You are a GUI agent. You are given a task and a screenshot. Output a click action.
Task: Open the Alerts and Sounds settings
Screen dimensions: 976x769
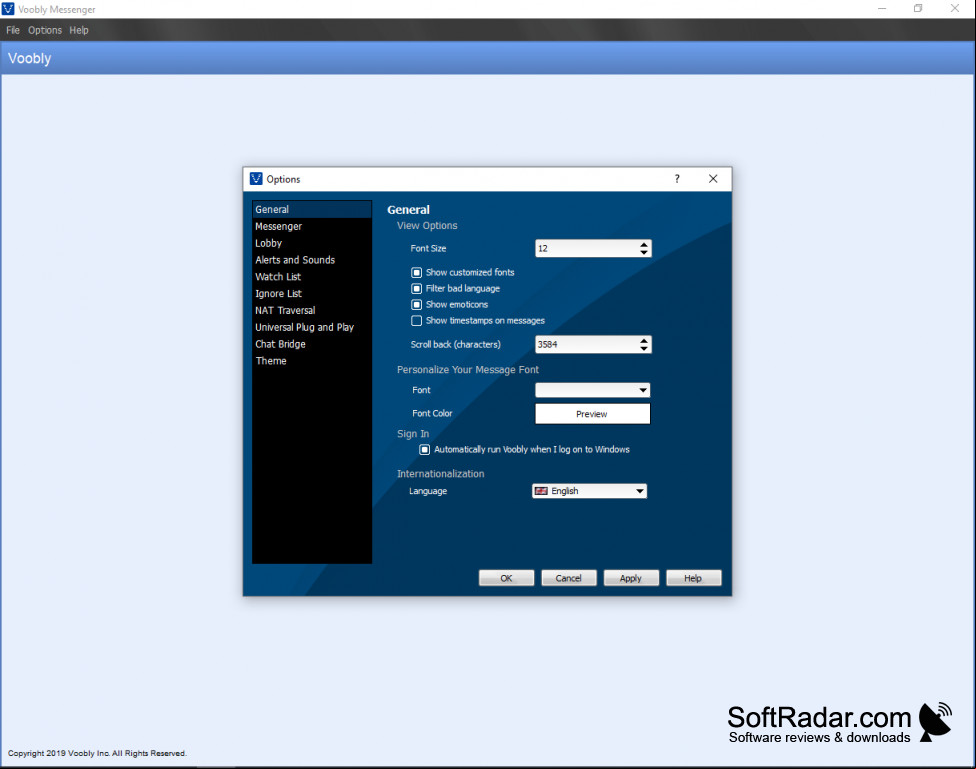click(312, 260)
